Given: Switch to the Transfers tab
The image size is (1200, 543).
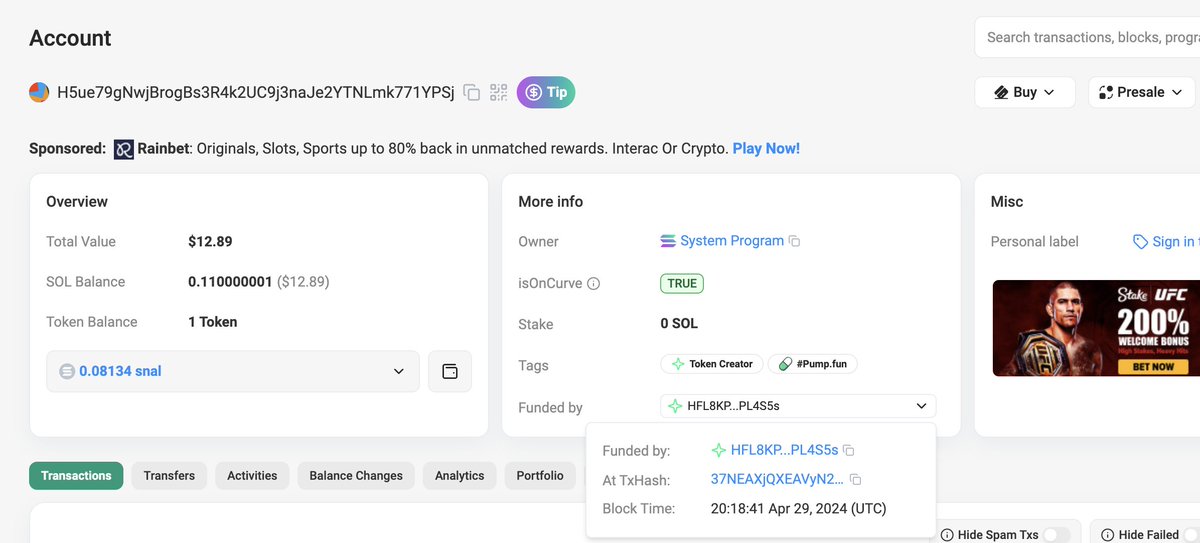Looking at the screenshot, I should point(169,476).
